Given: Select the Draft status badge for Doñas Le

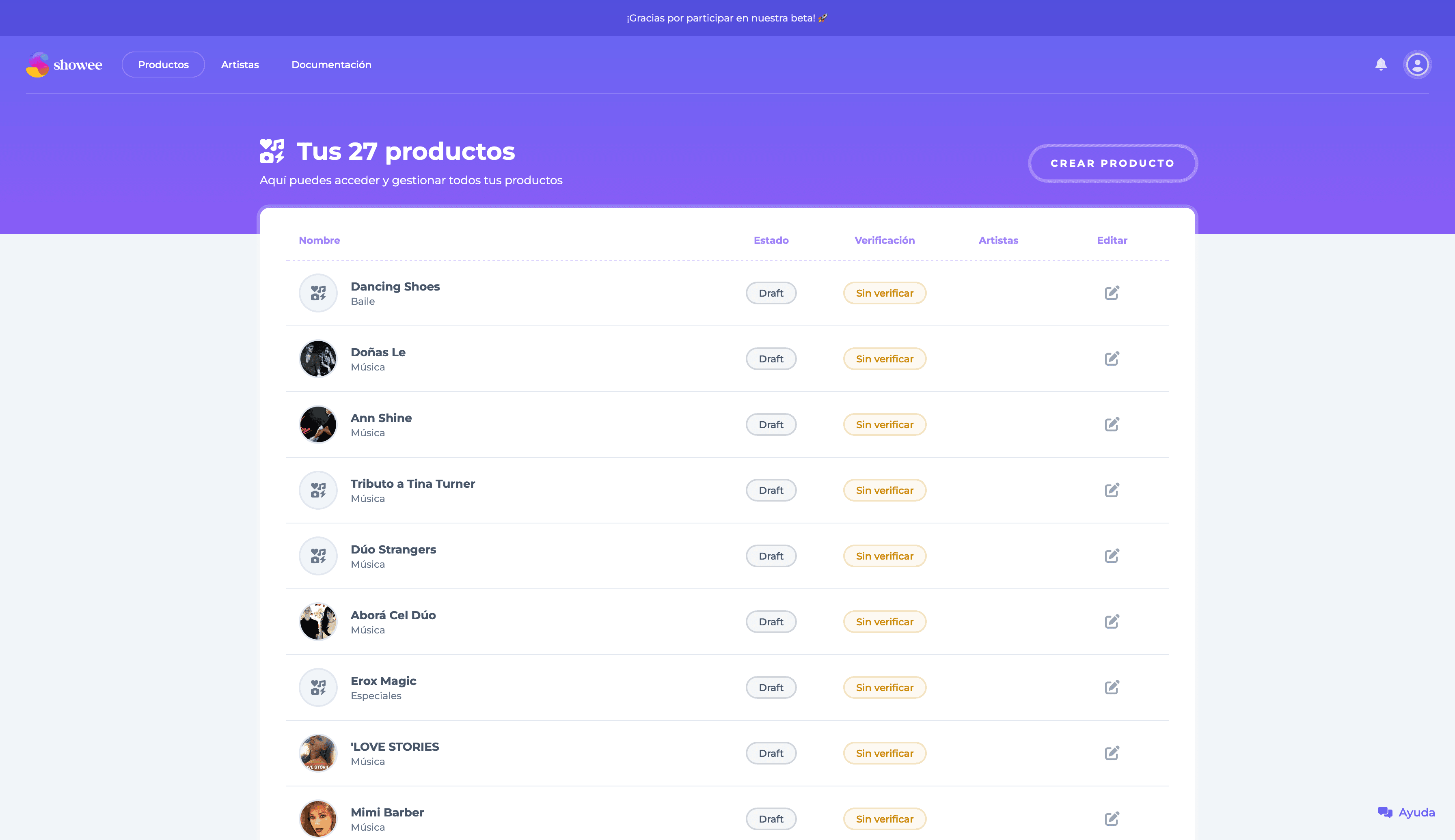Looking at the screenshot, I should pos(771,358).
